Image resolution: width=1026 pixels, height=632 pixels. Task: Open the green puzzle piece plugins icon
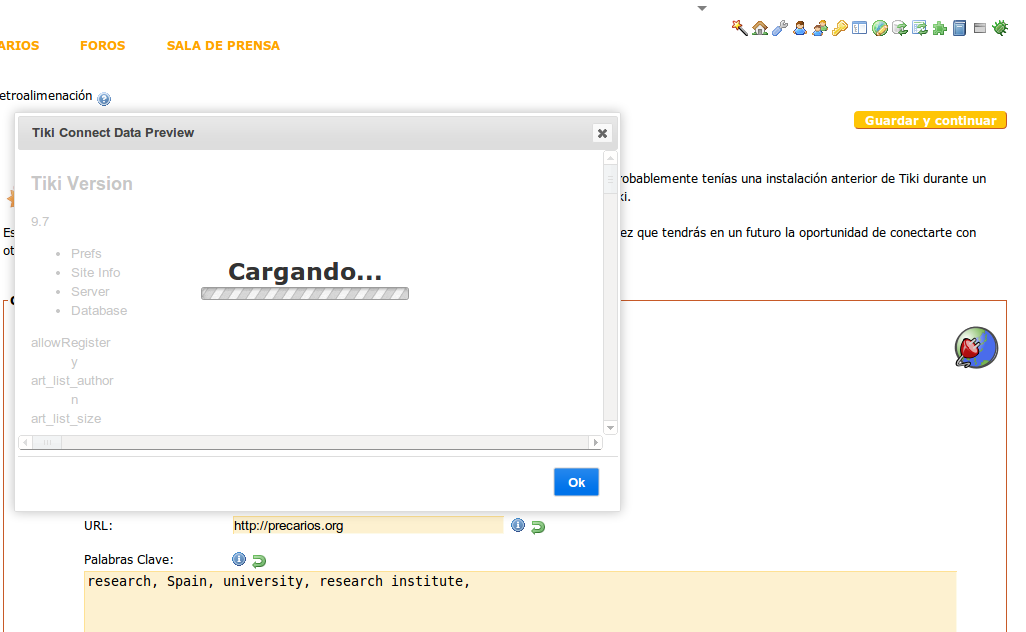[x=940, y=28]
